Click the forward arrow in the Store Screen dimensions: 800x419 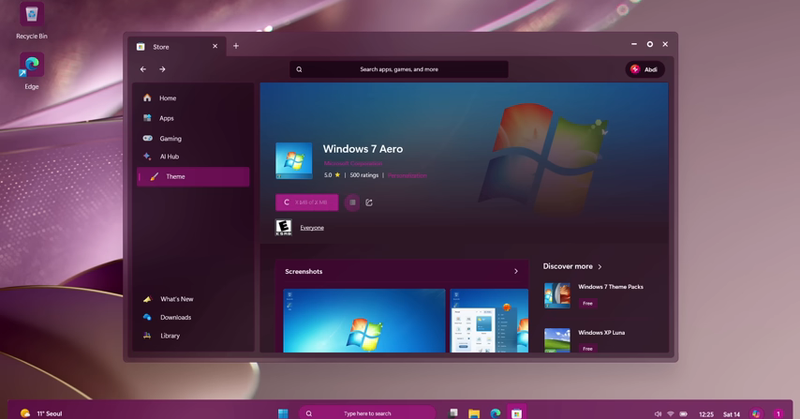pos(162,69)
